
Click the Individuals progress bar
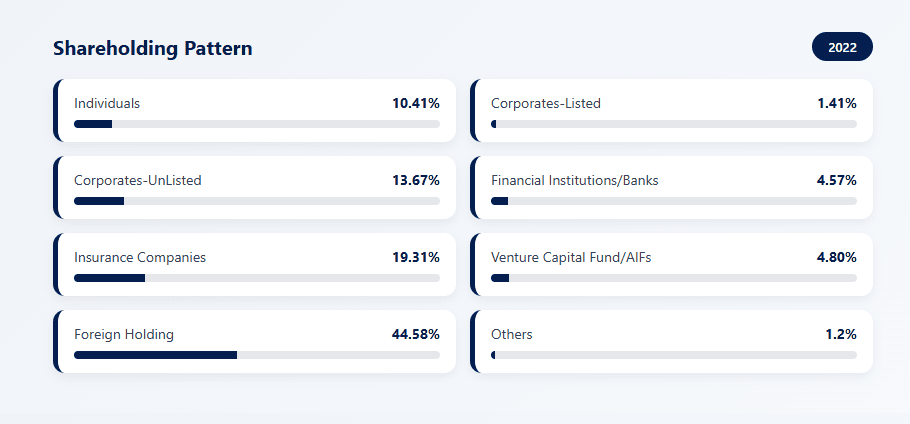click(257, 124)
